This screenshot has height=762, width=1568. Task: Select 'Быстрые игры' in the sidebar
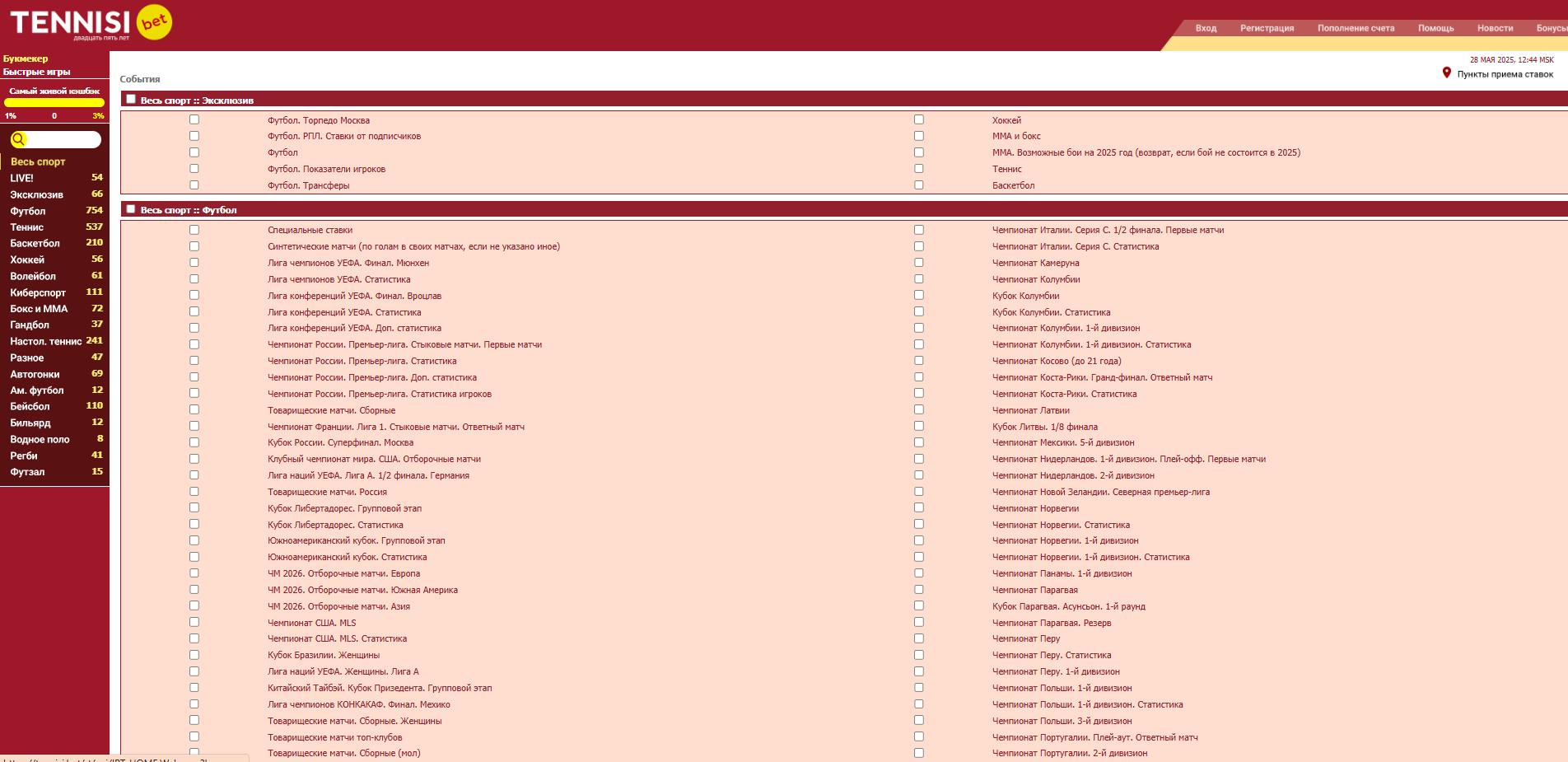pos(36,72)
